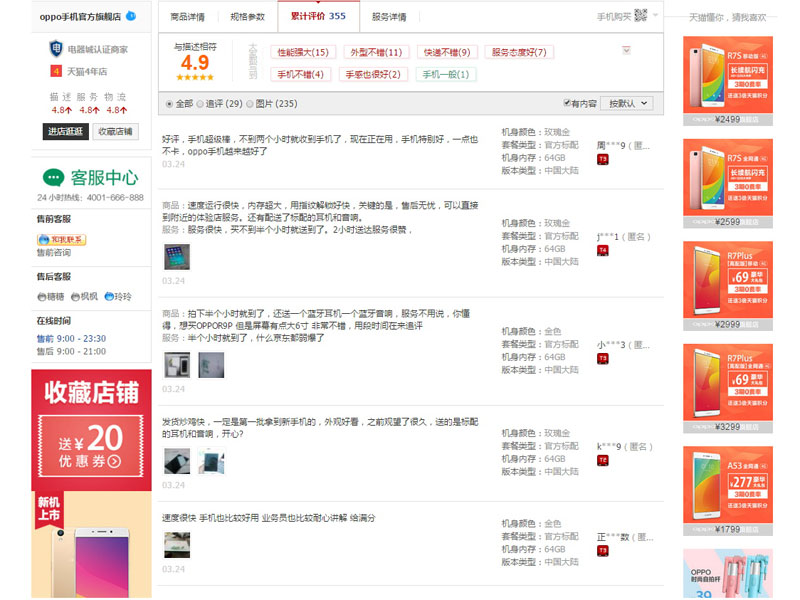
Task: Open the second photo in k***9's review
Action: pos(211,461)
